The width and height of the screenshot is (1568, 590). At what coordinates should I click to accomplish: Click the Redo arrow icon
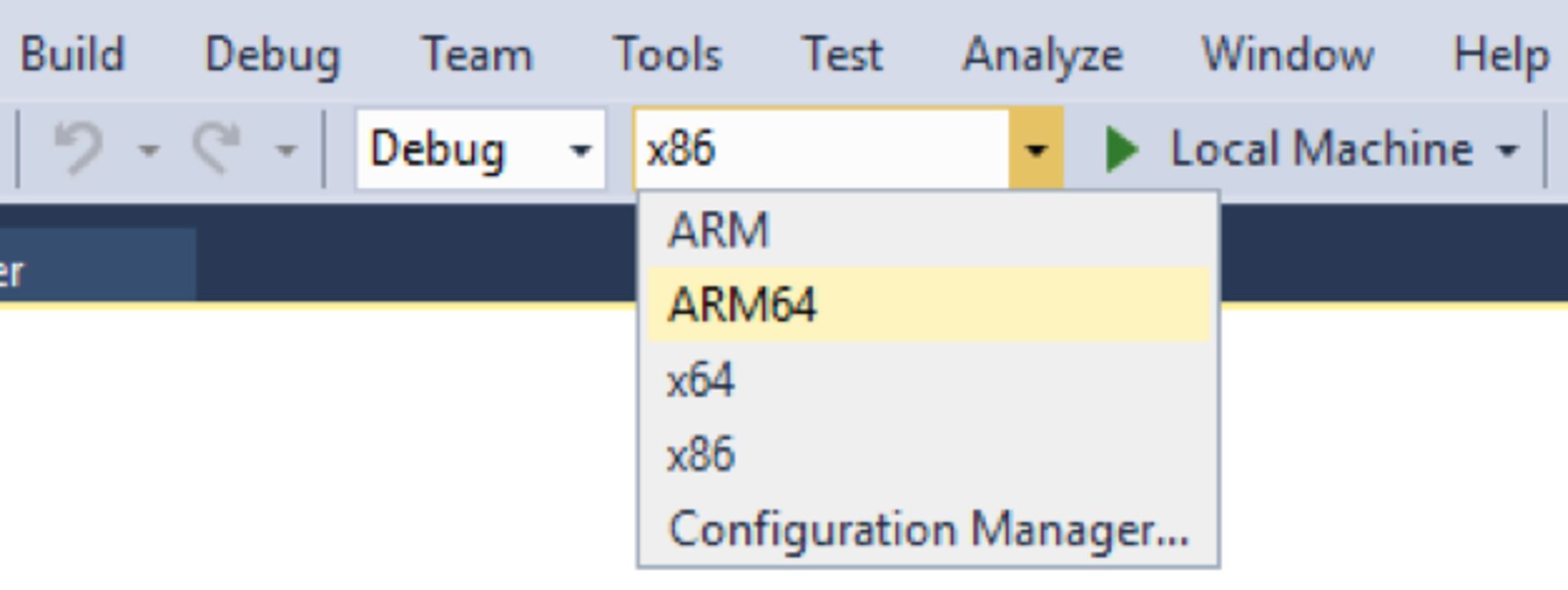[217, 149]
